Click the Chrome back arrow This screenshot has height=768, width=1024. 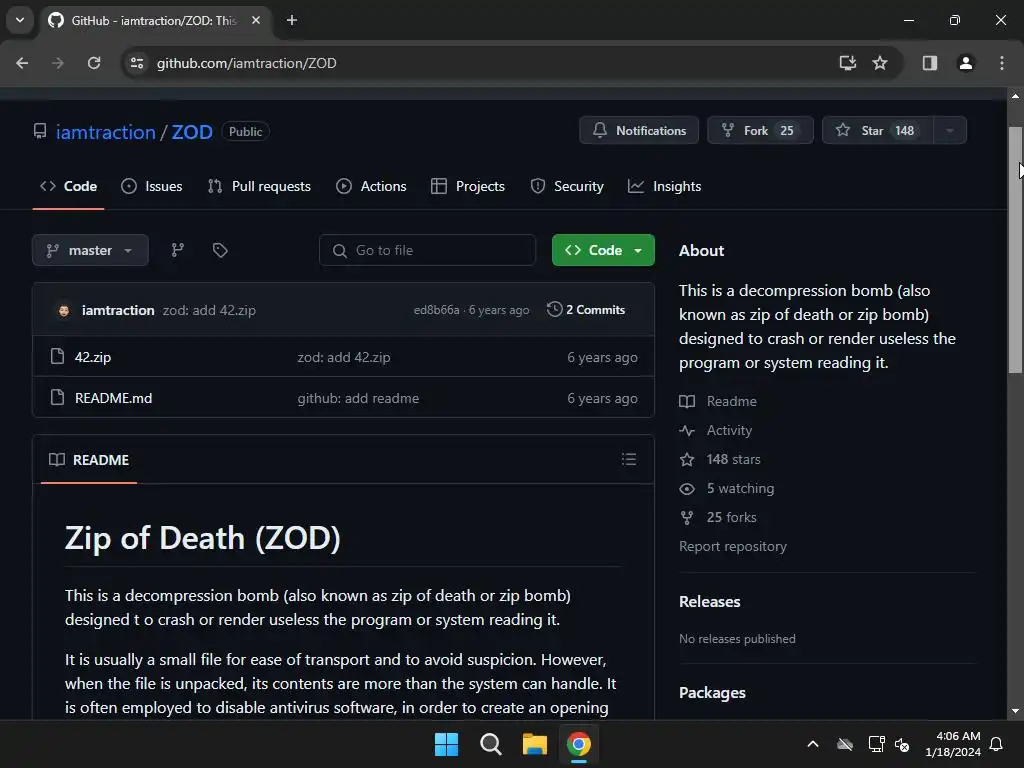click(x=22, y=63)
